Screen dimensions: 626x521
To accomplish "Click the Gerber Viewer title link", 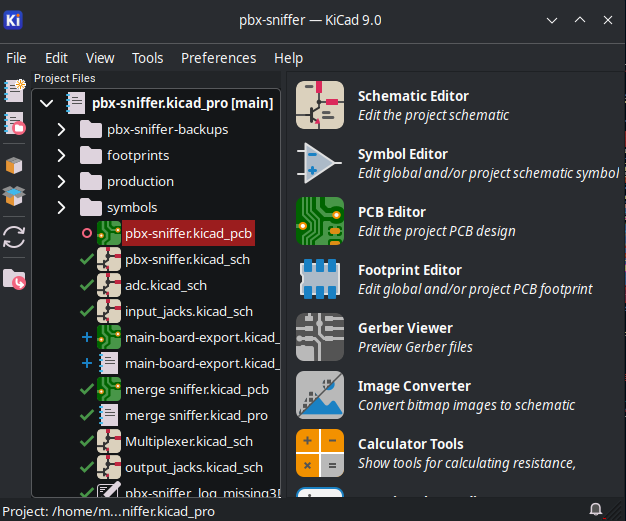I will [406, 328].
